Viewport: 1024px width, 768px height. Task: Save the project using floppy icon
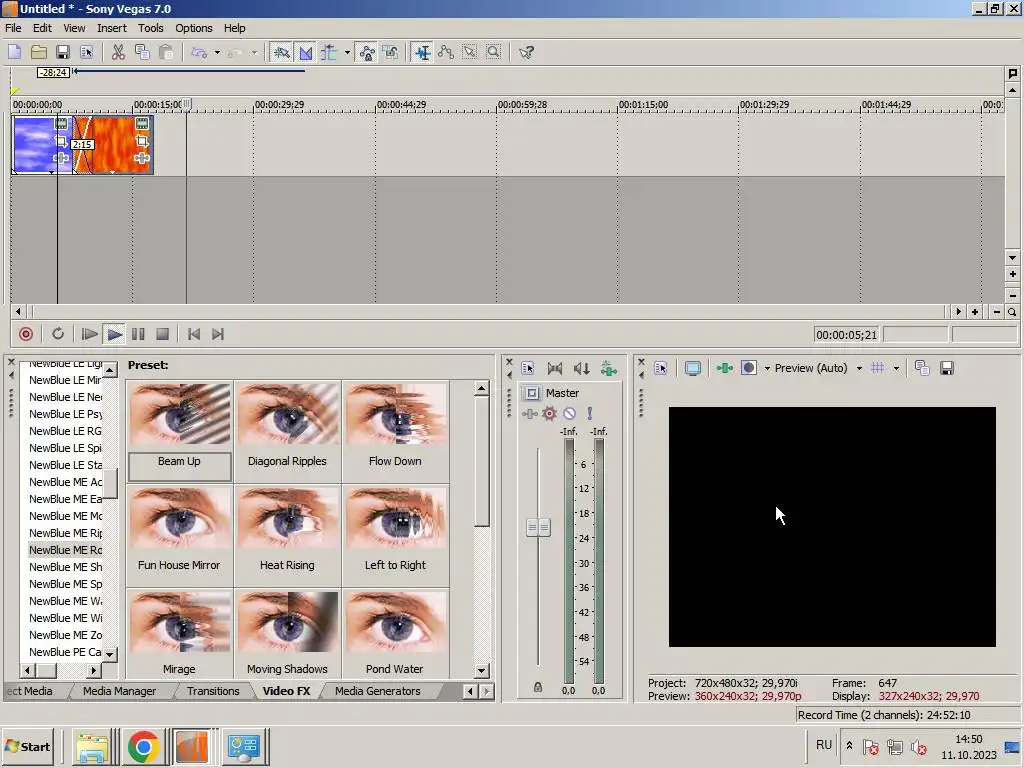point(63,52)
